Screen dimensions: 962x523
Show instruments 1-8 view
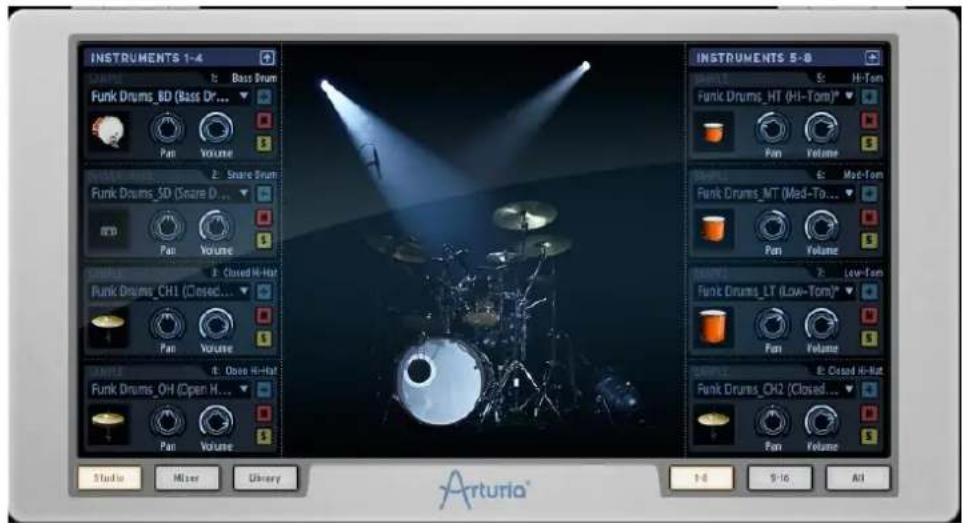701,478
